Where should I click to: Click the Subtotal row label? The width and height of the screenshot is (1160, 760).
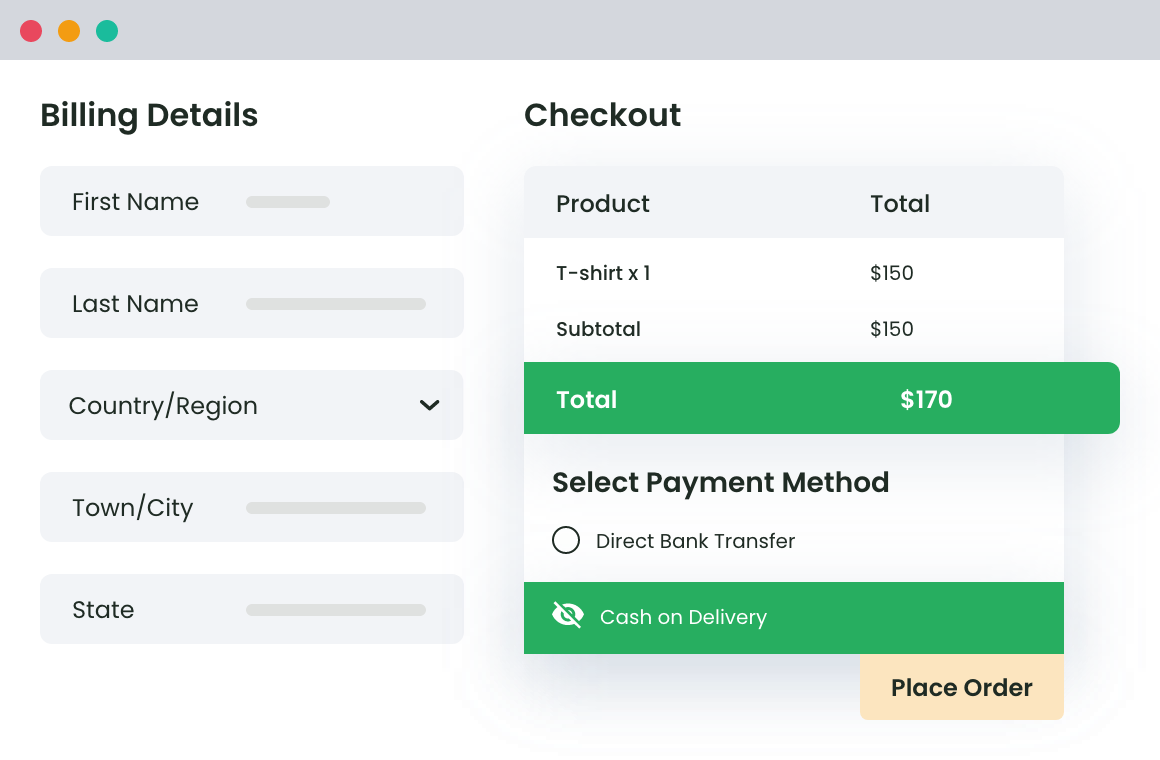pyautogui.click(x=598, y=329)
